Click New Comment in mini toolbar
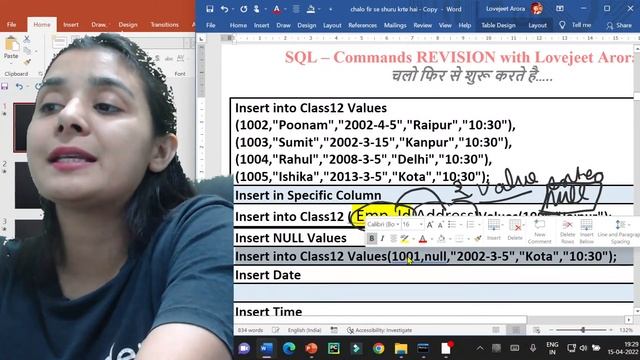The height and width of the screenshot is (360, 640). (x=540, y=232)
